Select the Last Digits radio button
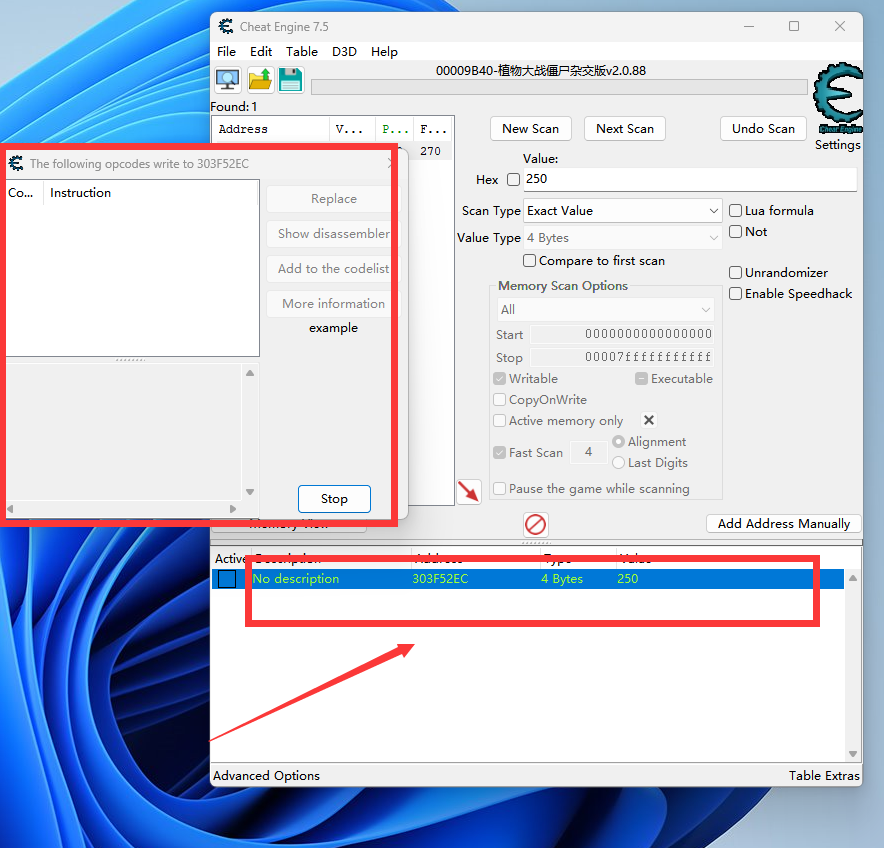Viewport: 884px width, 848px height. [618, 463]
